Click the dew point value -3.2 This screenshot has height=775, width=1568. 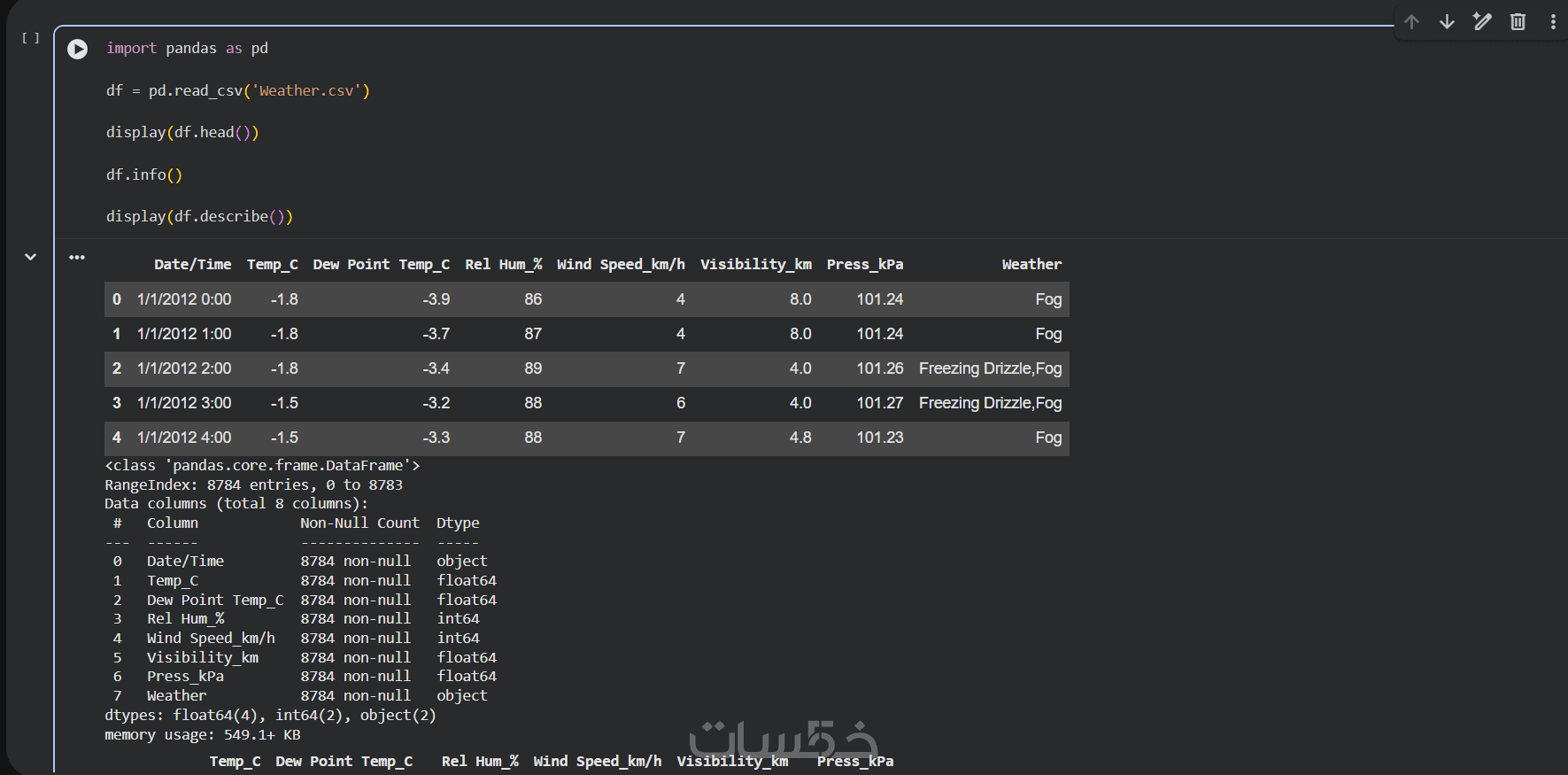[x=436, y=403]
